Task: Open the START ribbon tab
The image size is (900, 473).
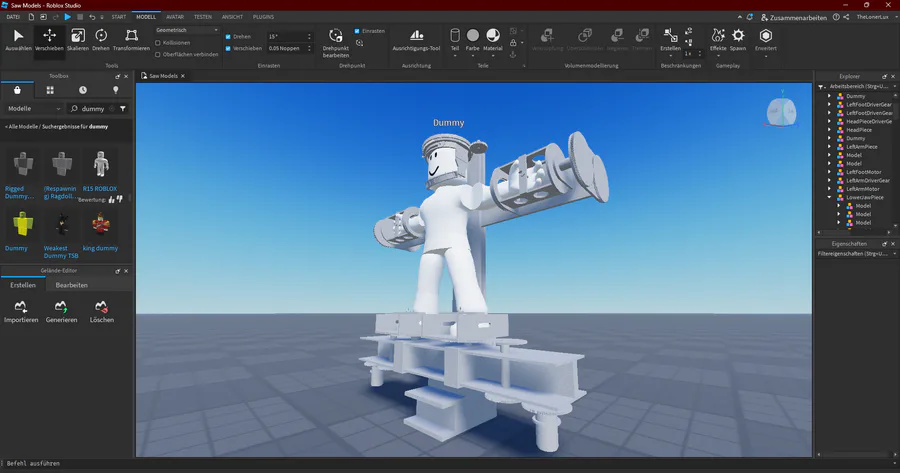Action: (119, 17)
